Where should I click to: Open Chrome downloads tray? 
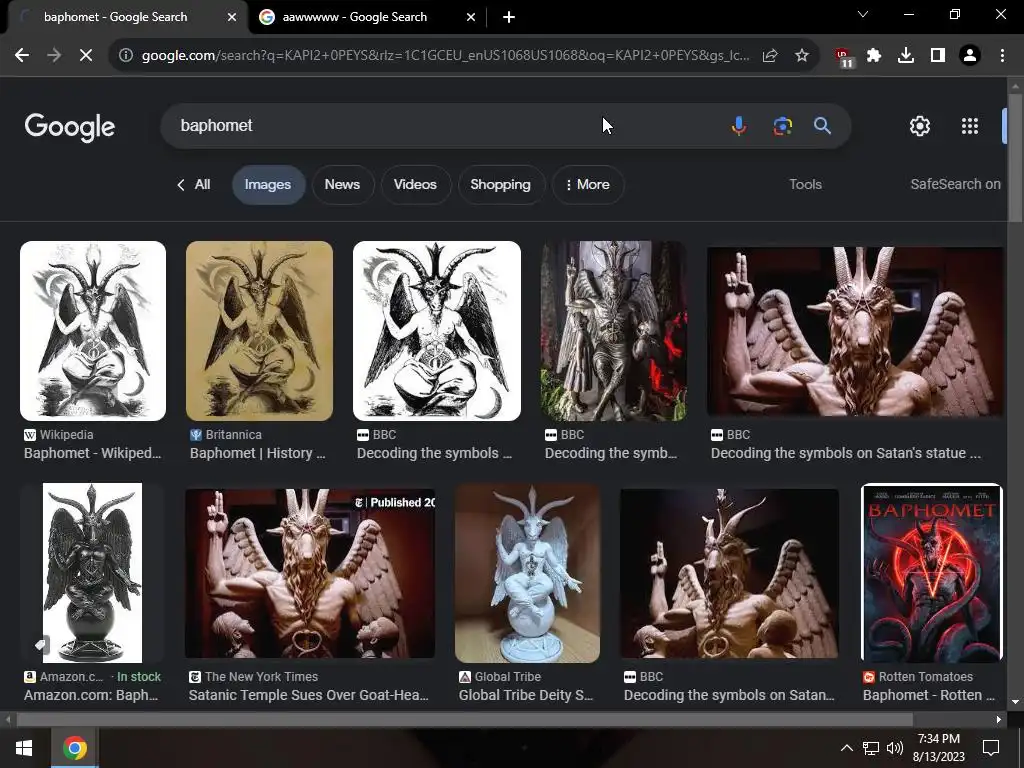(906, 56)
